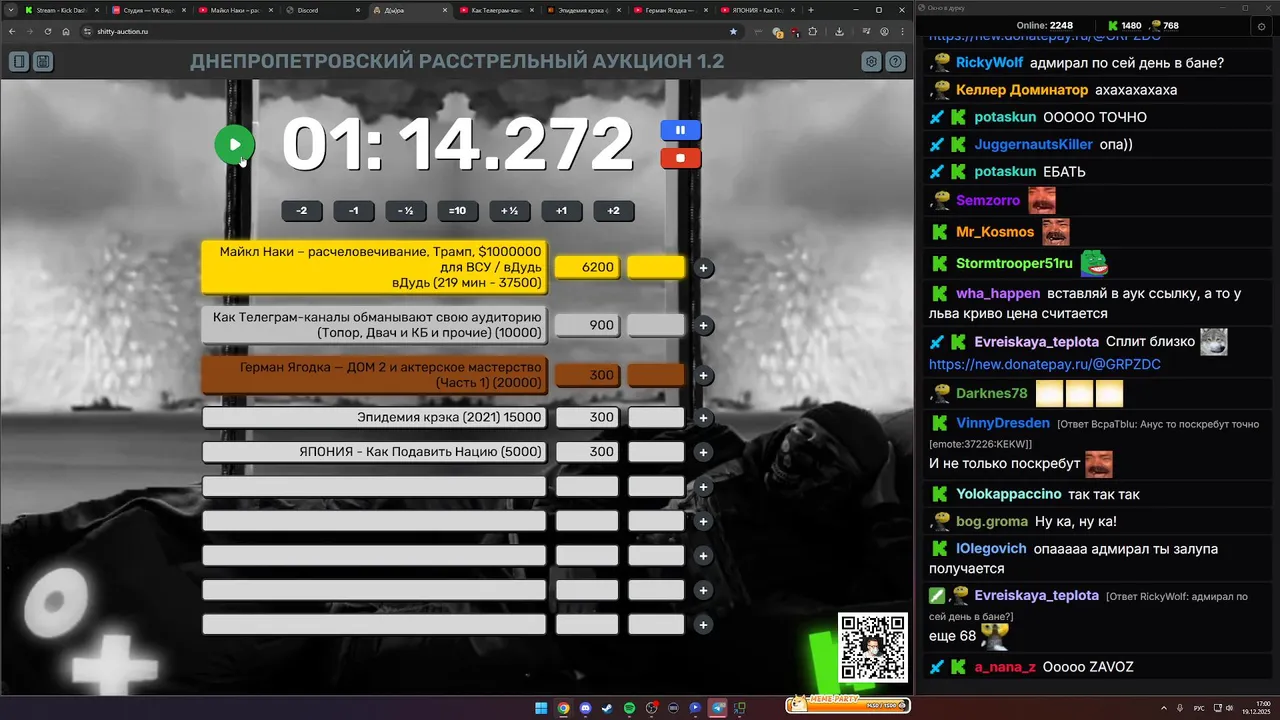Open the auction help question-mark icon
1280x720 pixels.
[896, 62]
